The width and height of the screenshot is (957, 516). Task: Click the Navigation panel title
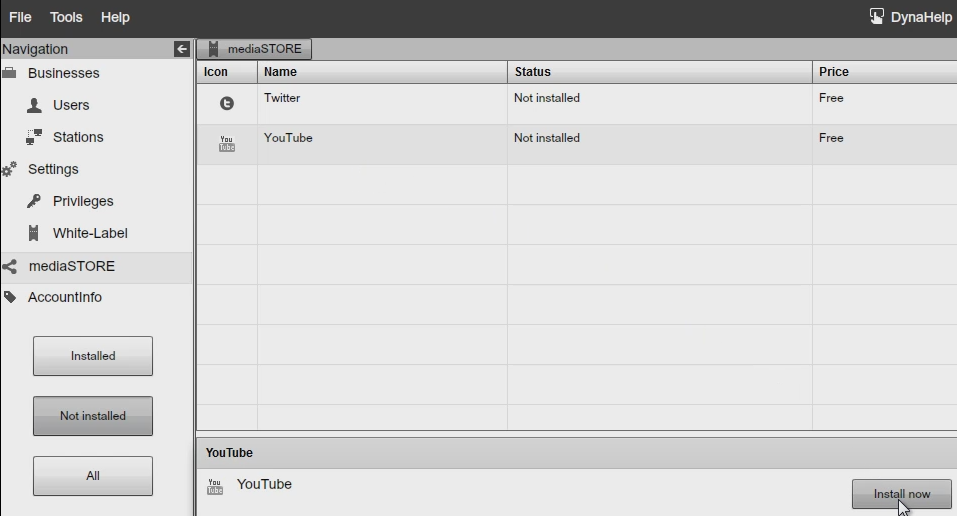(35, 49)
